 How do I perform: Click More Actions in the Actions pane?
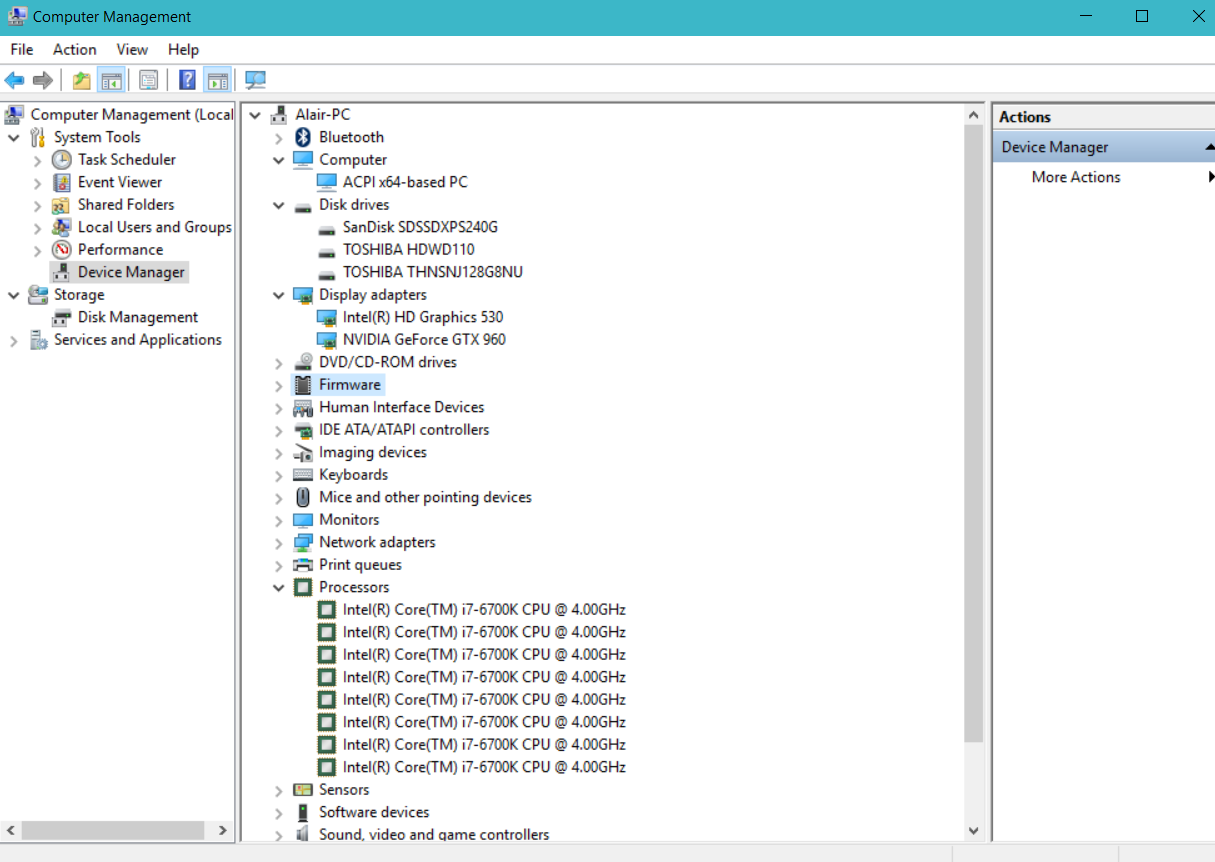pyautogui.click(x=1075, y=177)
